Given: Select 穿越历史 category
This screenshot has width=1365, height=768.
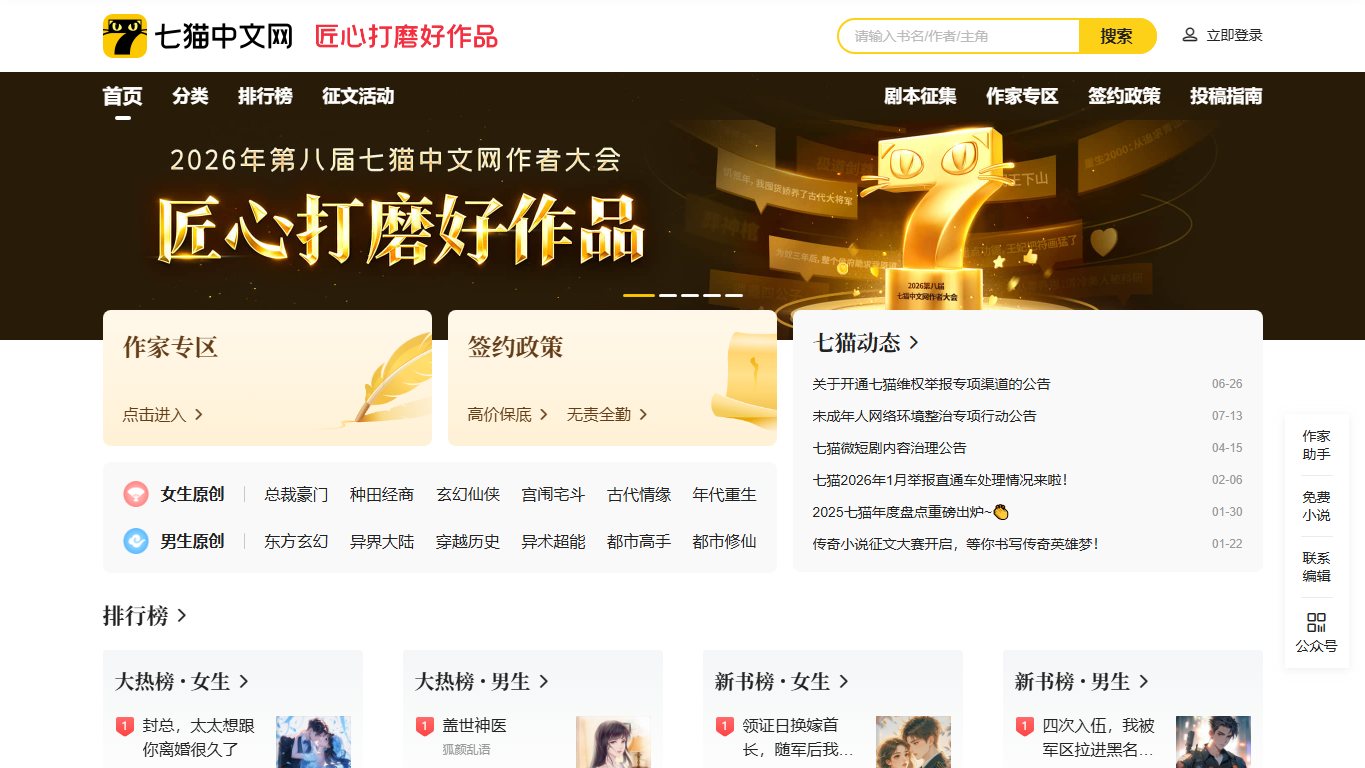Looking at the screenshot, I should coord(468,541).
